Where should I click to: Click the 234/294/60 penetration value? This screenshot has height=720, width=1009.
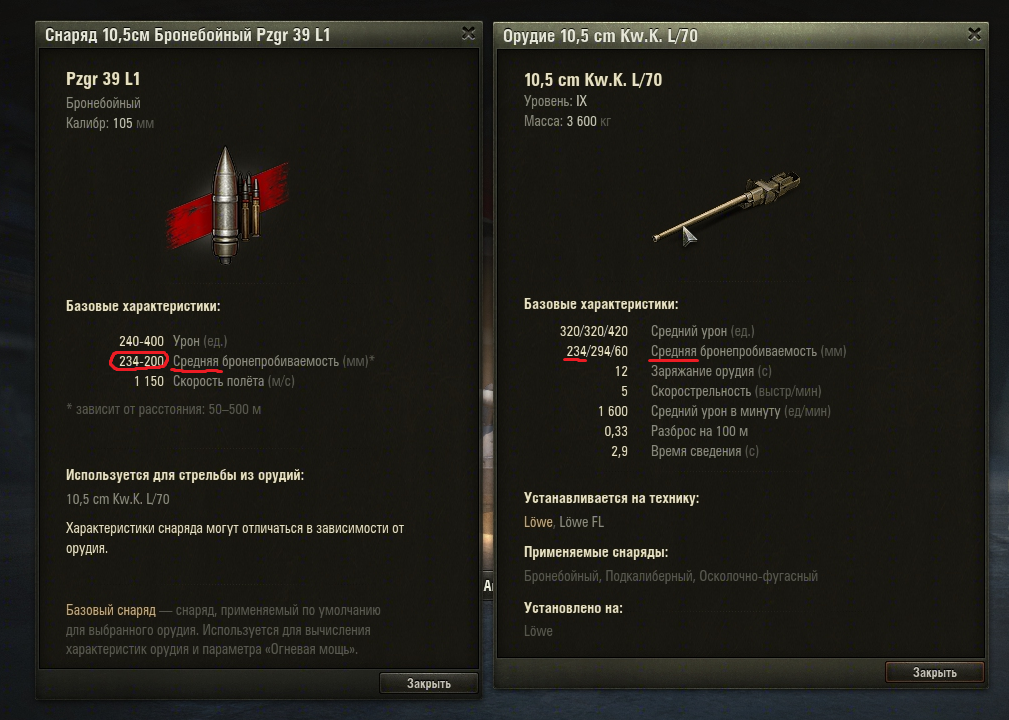(596, 351)
